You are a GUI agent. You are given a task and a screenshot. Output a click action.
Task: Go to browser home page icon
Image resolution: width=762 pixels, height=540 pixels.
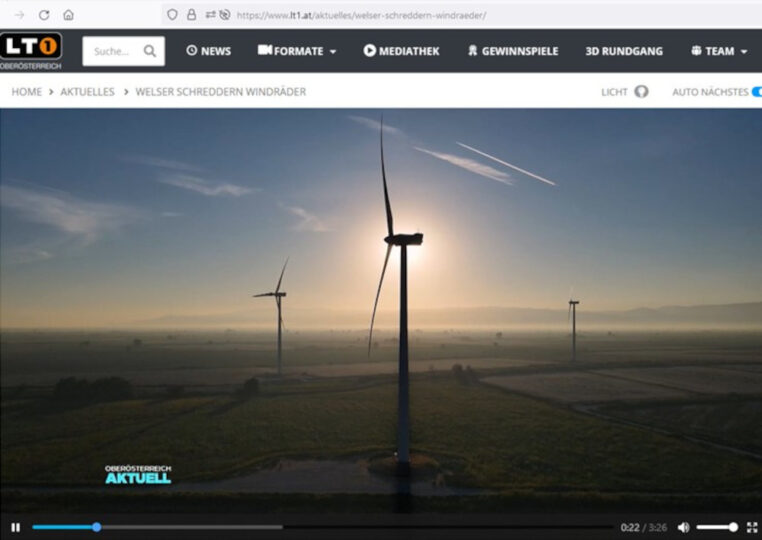pos(68,15)
